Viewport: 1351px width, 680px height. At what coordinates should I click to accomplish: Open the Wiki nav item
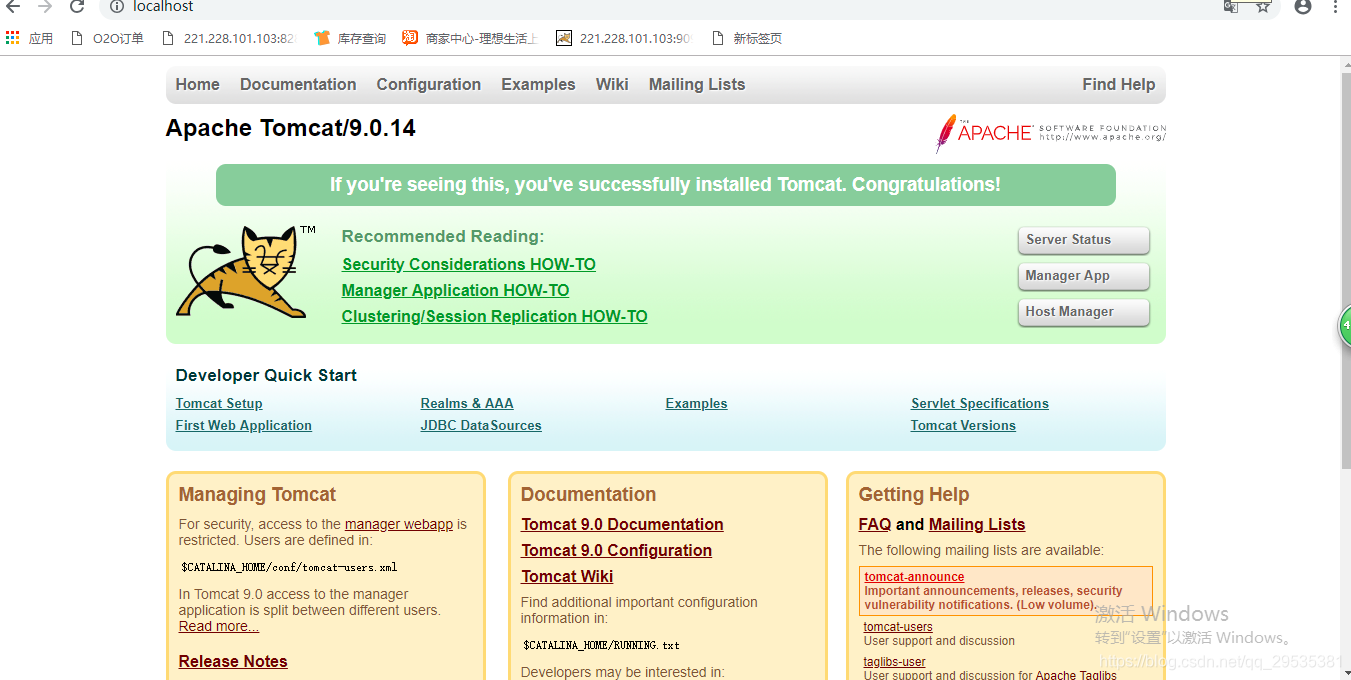(612, 85)
